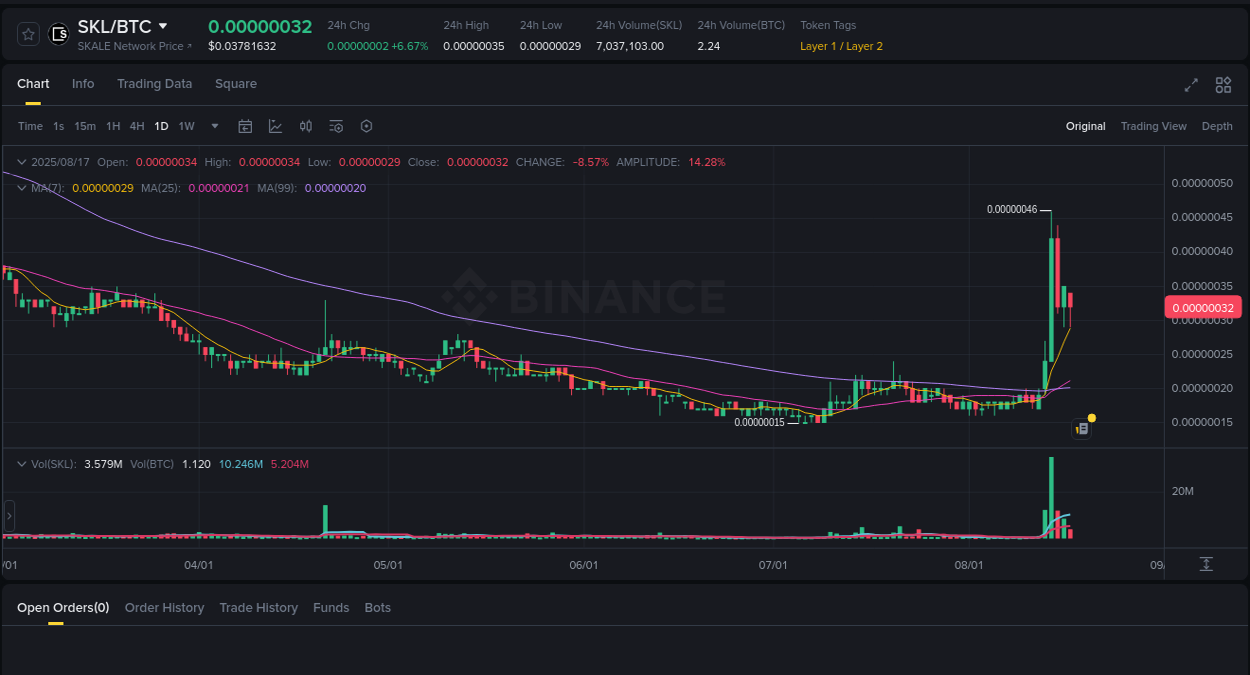Open the technical indicators icon
This screenshot has height=675, width=1250.
pos(275,126)
